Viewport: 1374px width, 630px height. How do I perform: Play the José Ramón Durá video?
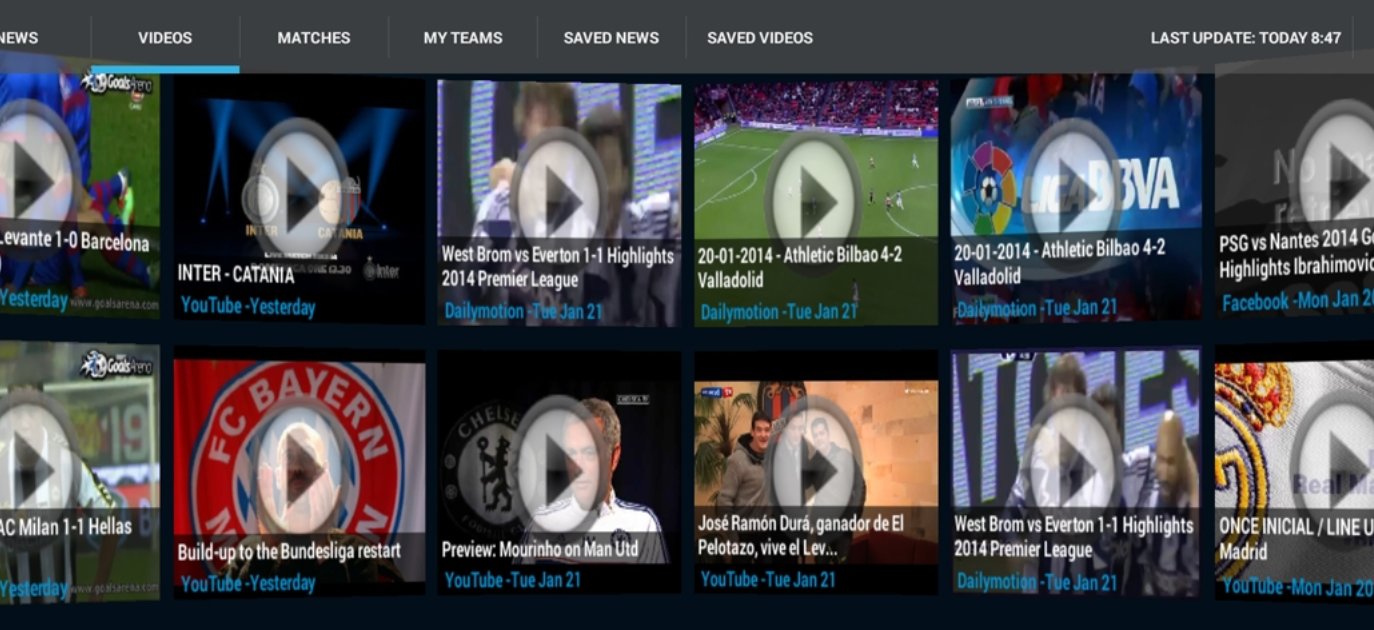[x=817, y=468]
